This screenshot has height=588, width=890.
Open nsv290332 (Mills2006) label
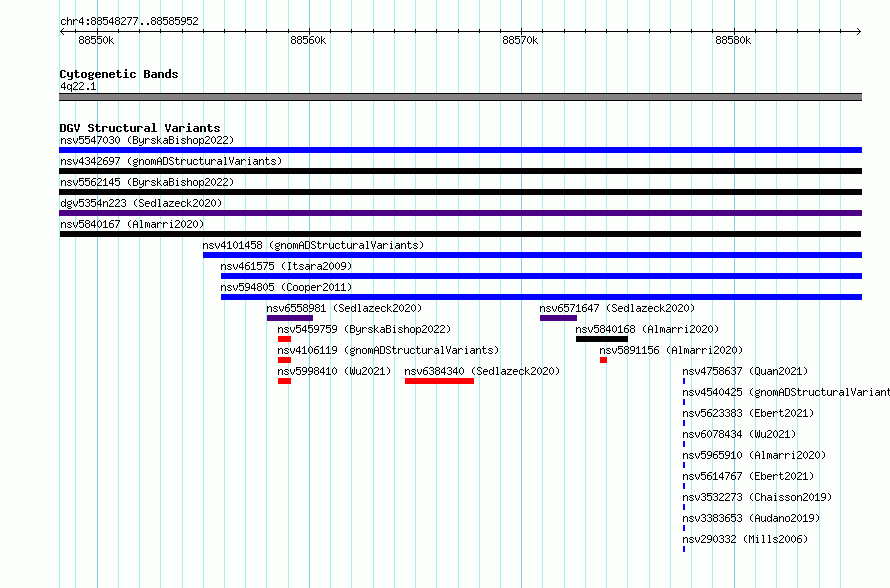coord(745,539)
